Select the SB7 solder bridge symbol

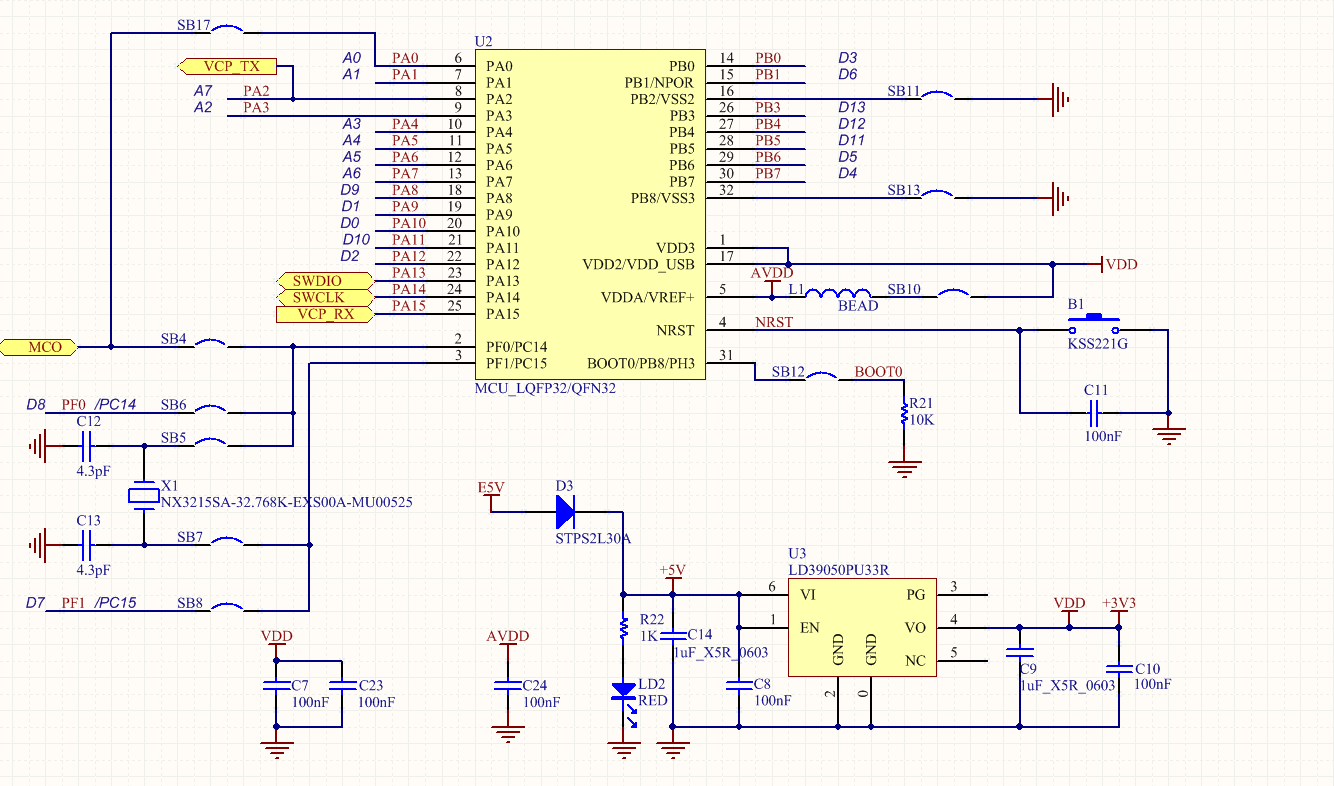(226, 543)
